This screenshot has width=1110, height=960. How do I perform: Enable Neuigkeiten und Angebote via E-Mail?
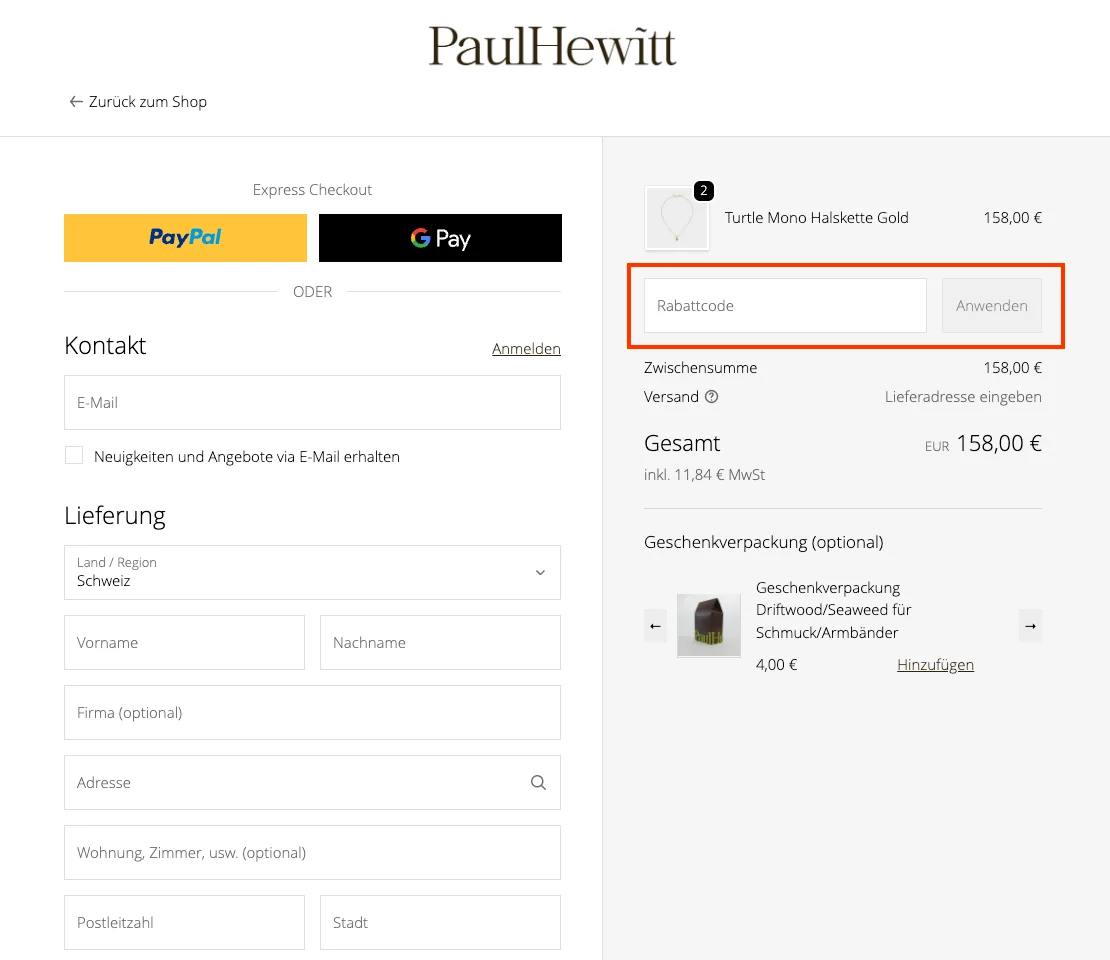[x=74, y=455]
